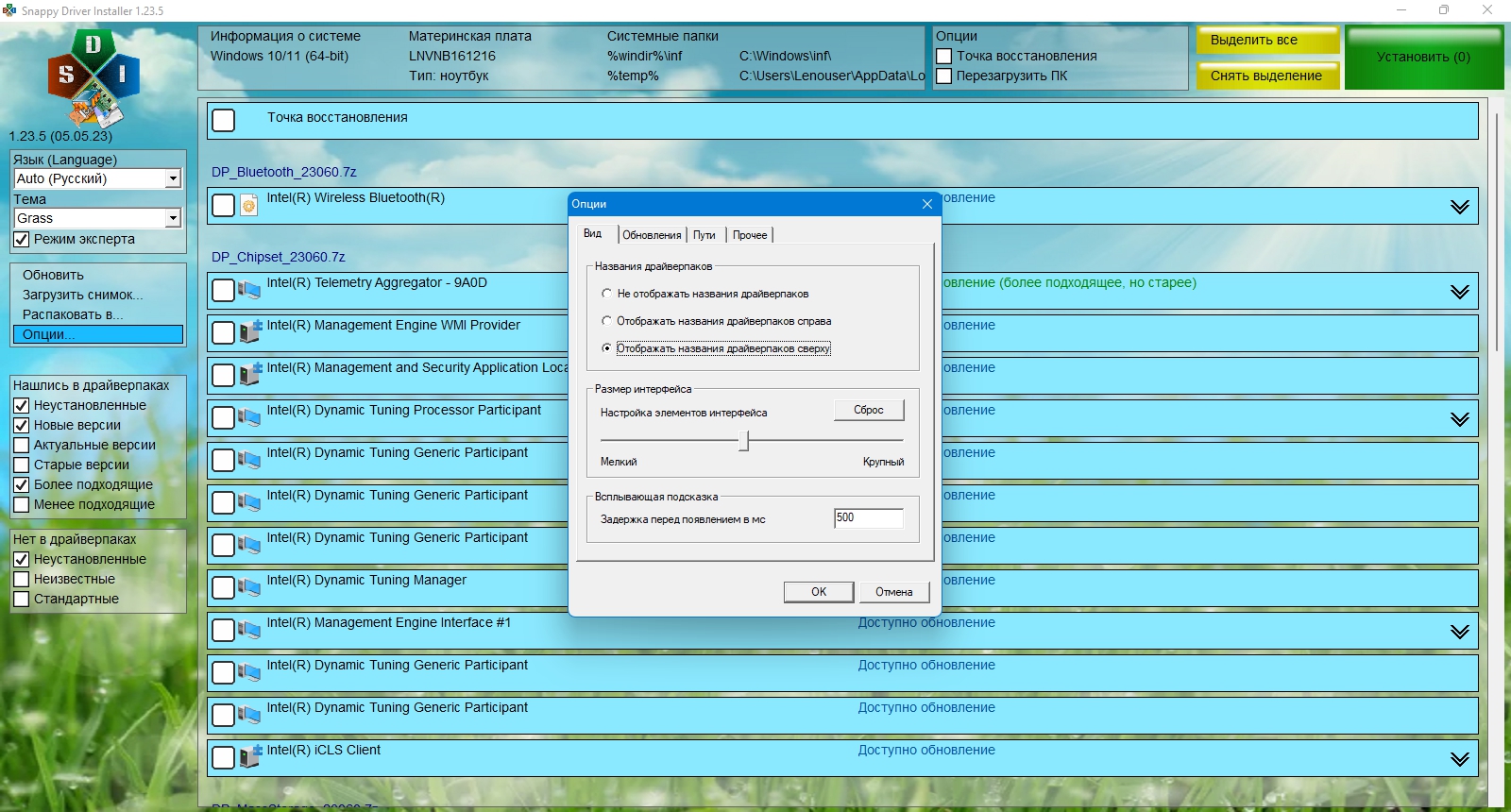Click the Management Engine WMI Provider icon
The image size is (1511, 812).
click(249, 332)
